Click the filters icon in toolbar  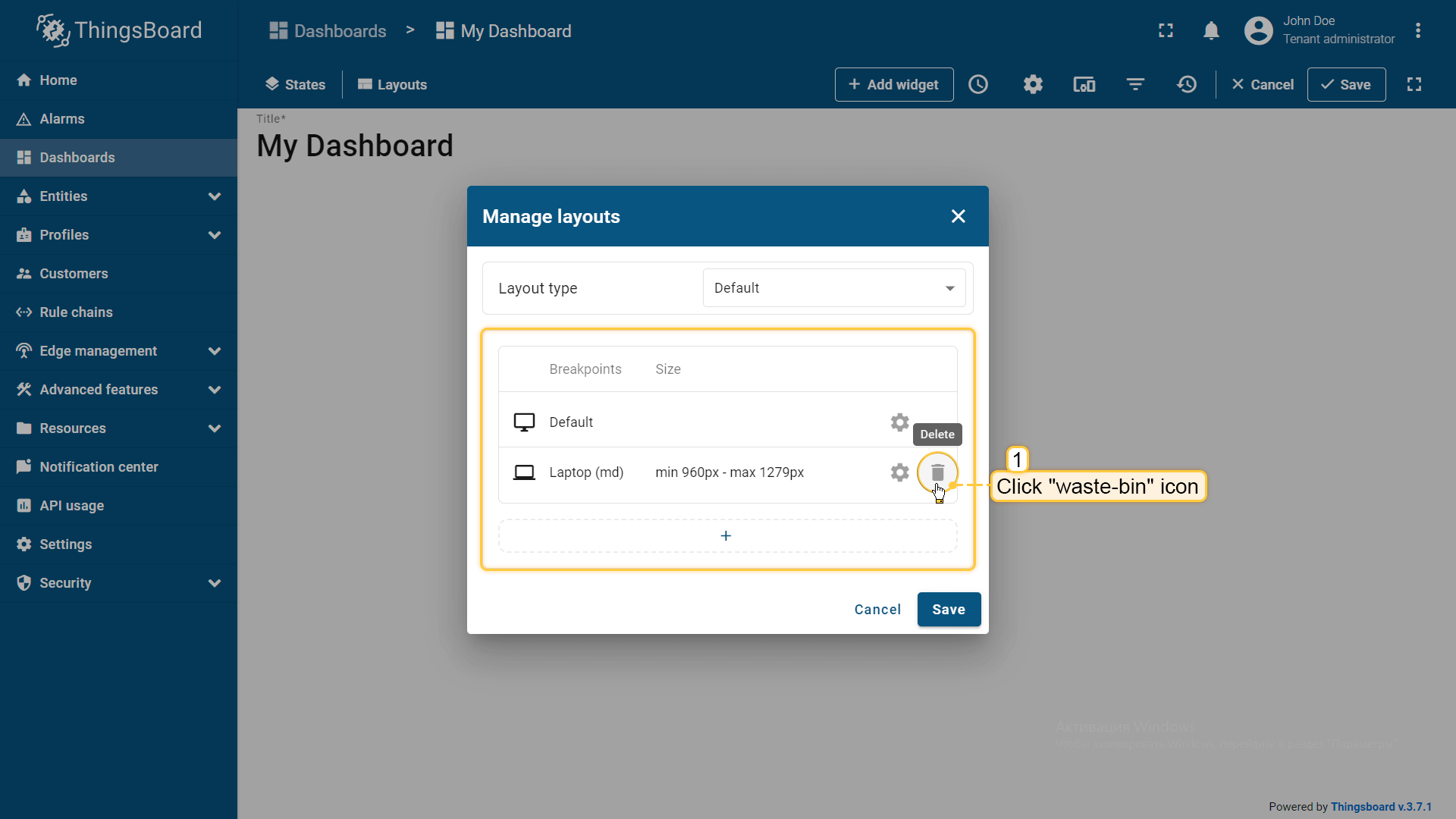click(x=1135, y=84)
